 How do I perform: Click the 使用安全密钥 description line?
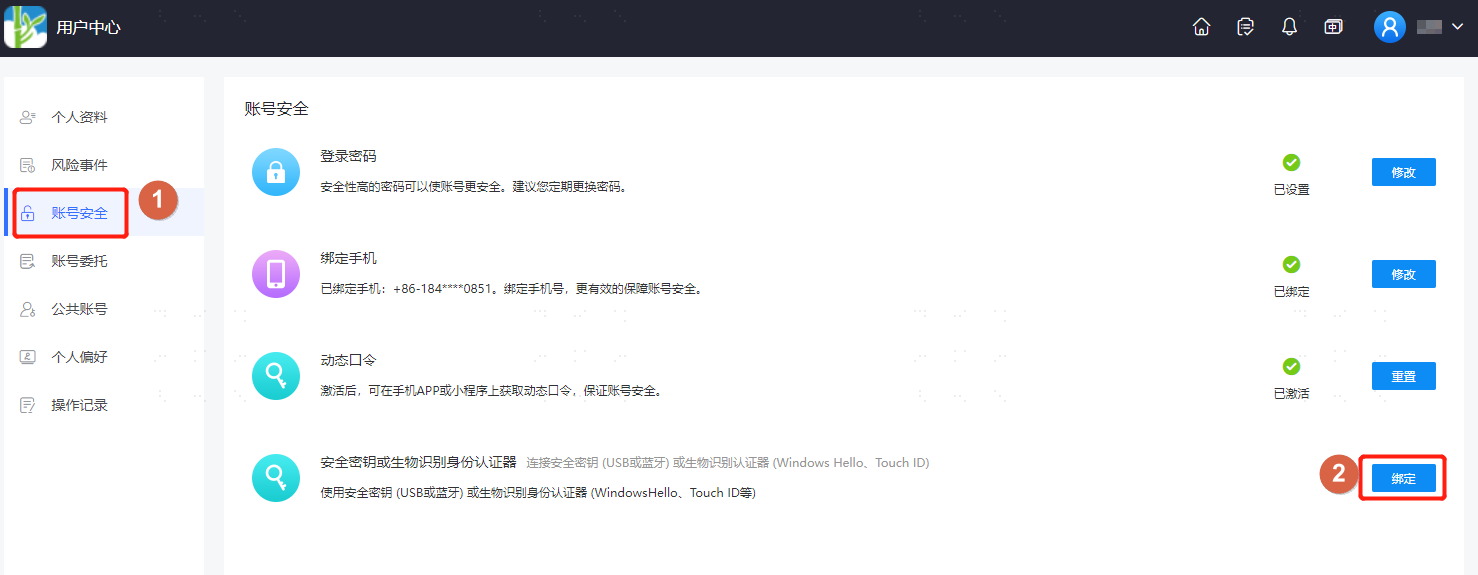[538, 493]
